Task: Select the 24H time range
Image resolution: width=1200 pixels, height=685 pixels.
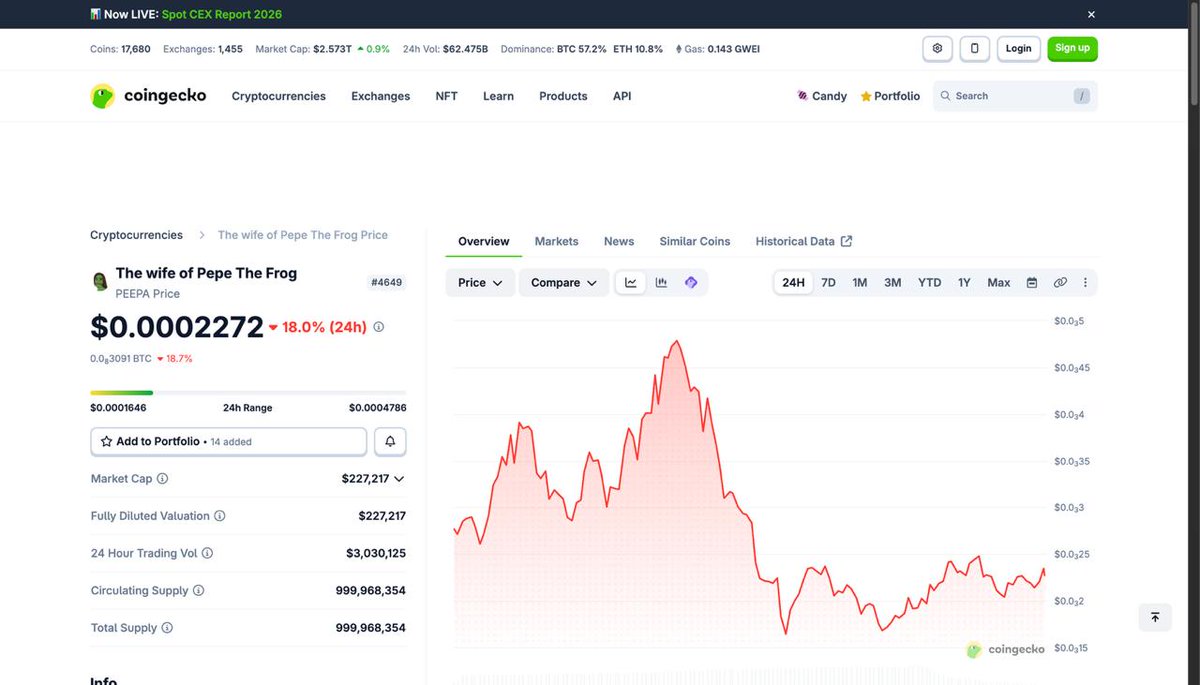Action: 793,283
